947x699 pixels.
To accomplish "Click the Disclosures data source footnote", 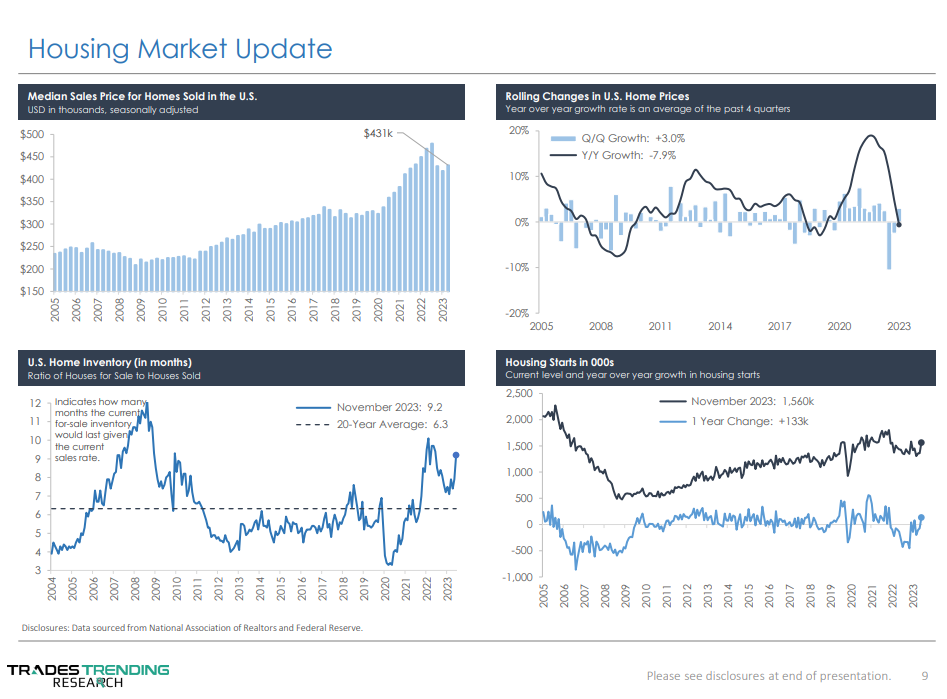I will coord(193,628).
